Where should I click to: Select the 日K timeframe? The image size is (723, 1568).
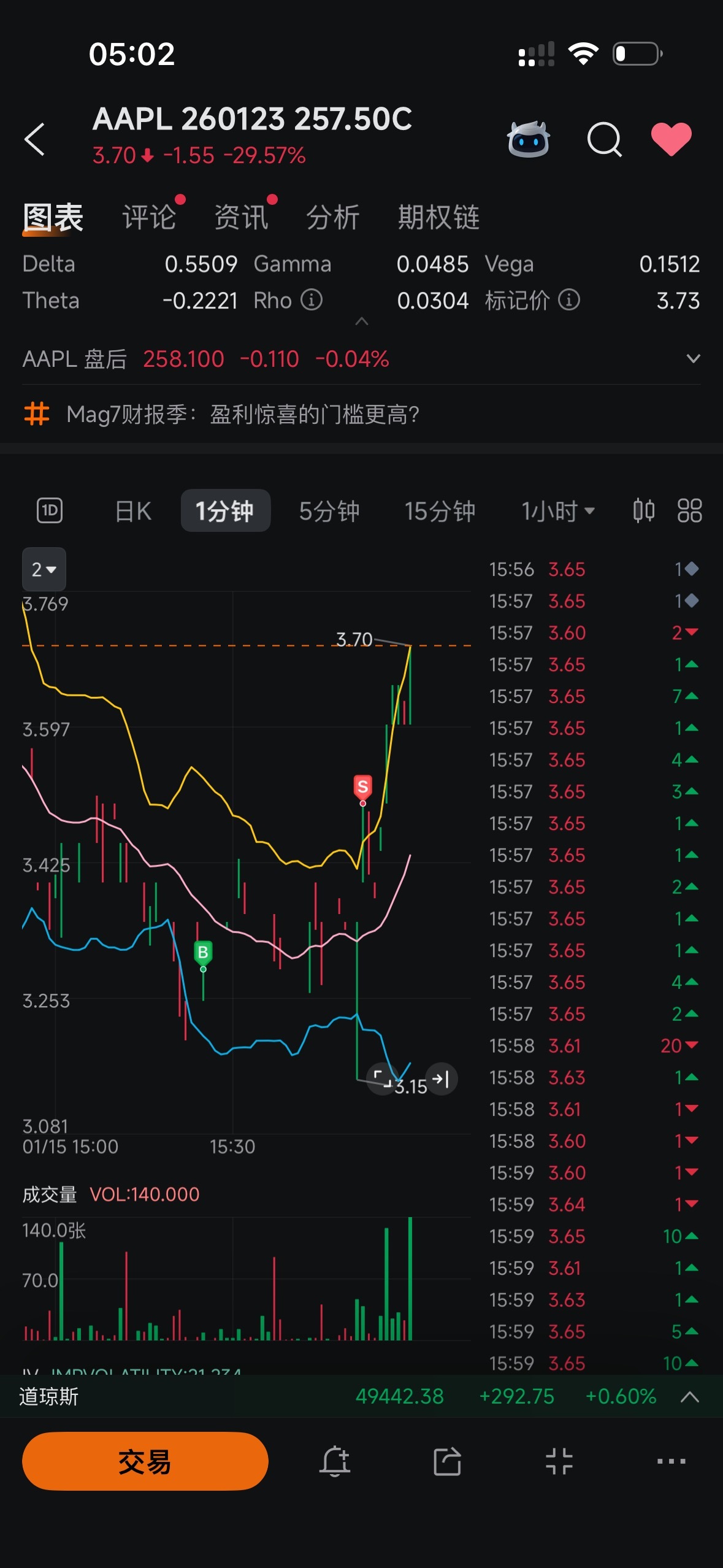[133, 511]
